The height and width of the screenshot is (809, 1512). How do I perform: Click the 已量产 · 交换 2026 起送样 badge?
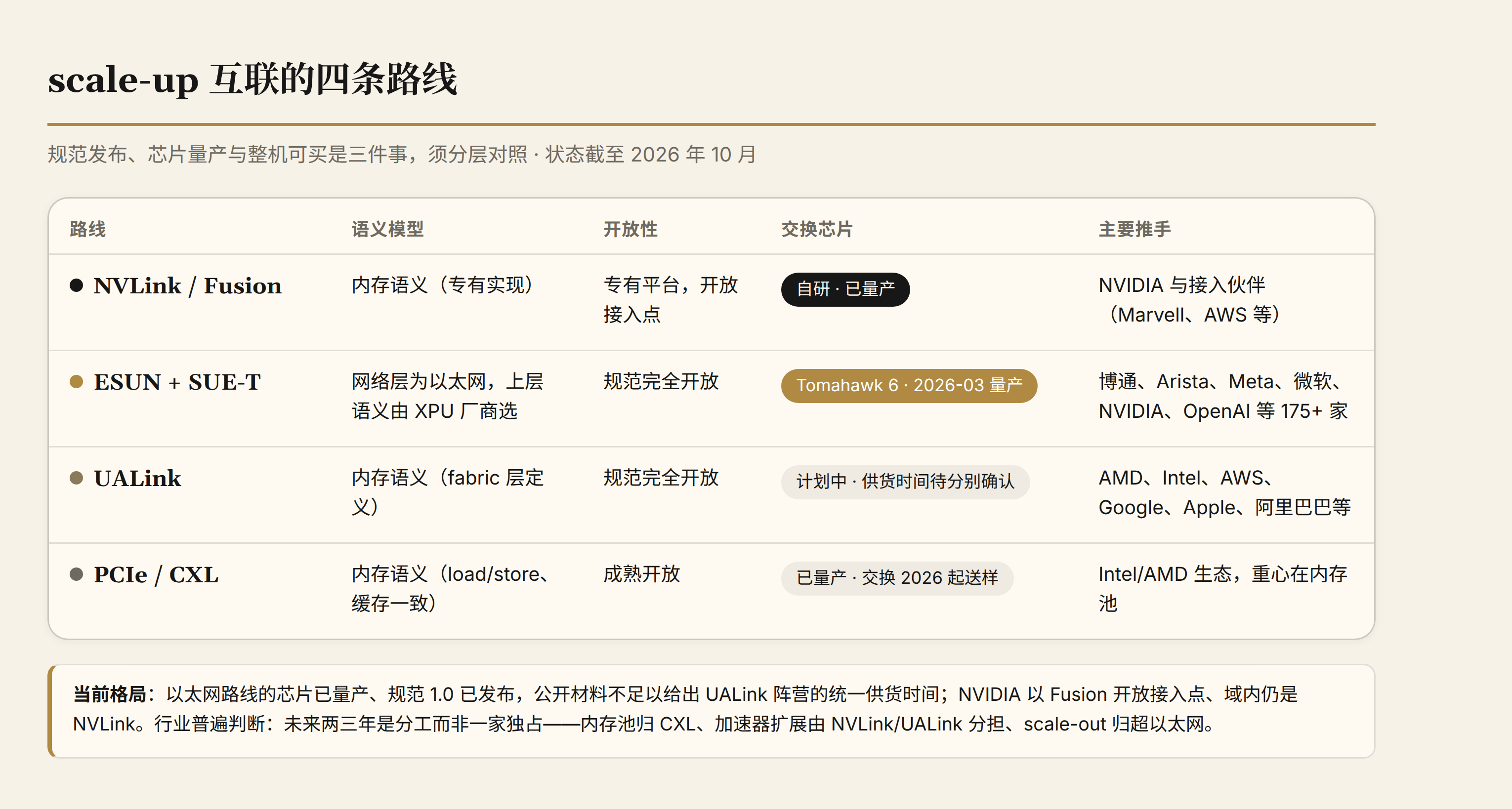[897, 578]
